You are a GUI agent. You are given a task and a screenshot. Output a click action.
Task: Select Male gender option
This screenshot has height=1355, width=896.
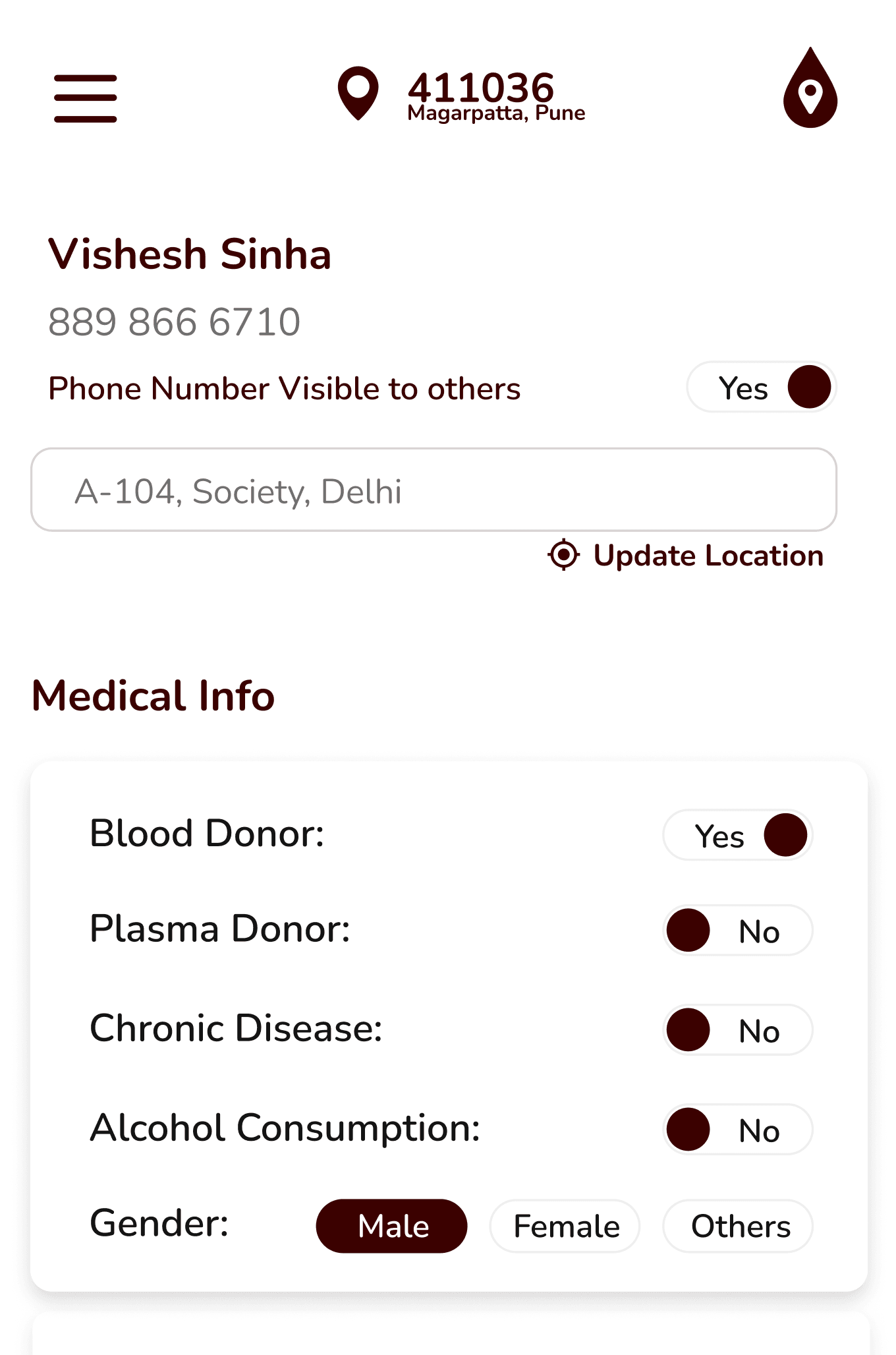pos(392,1226)
